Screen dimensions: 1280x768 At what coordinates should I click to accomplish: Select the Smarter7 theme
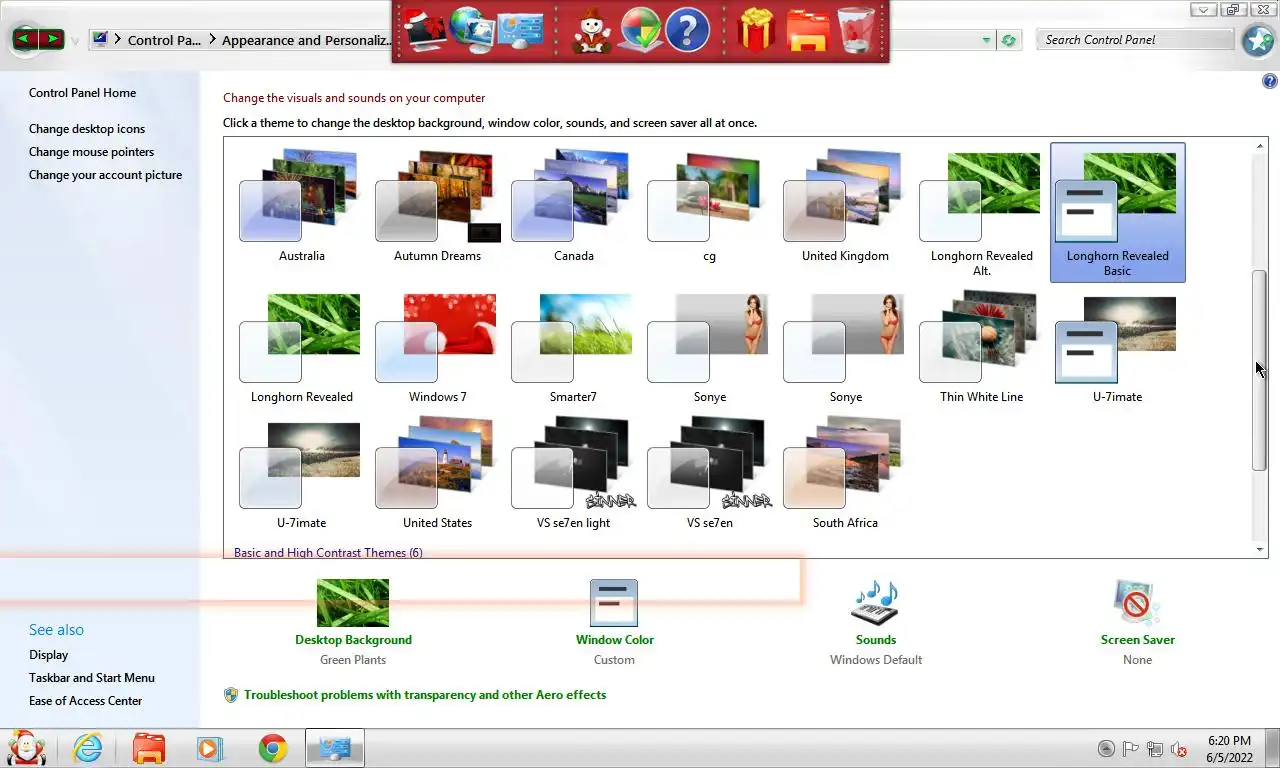573,348
